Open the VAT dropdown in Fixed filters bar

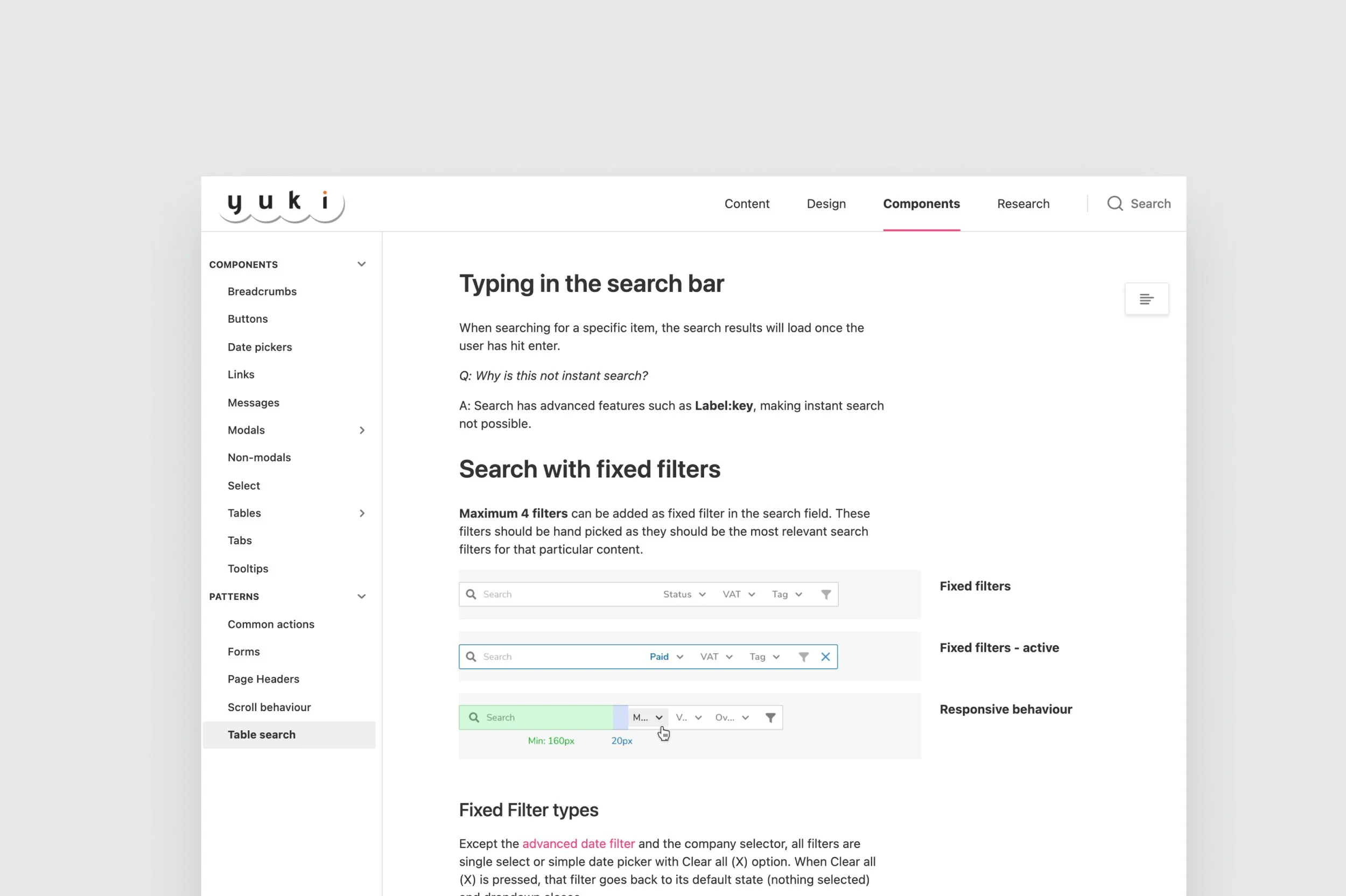click(739, 594)
